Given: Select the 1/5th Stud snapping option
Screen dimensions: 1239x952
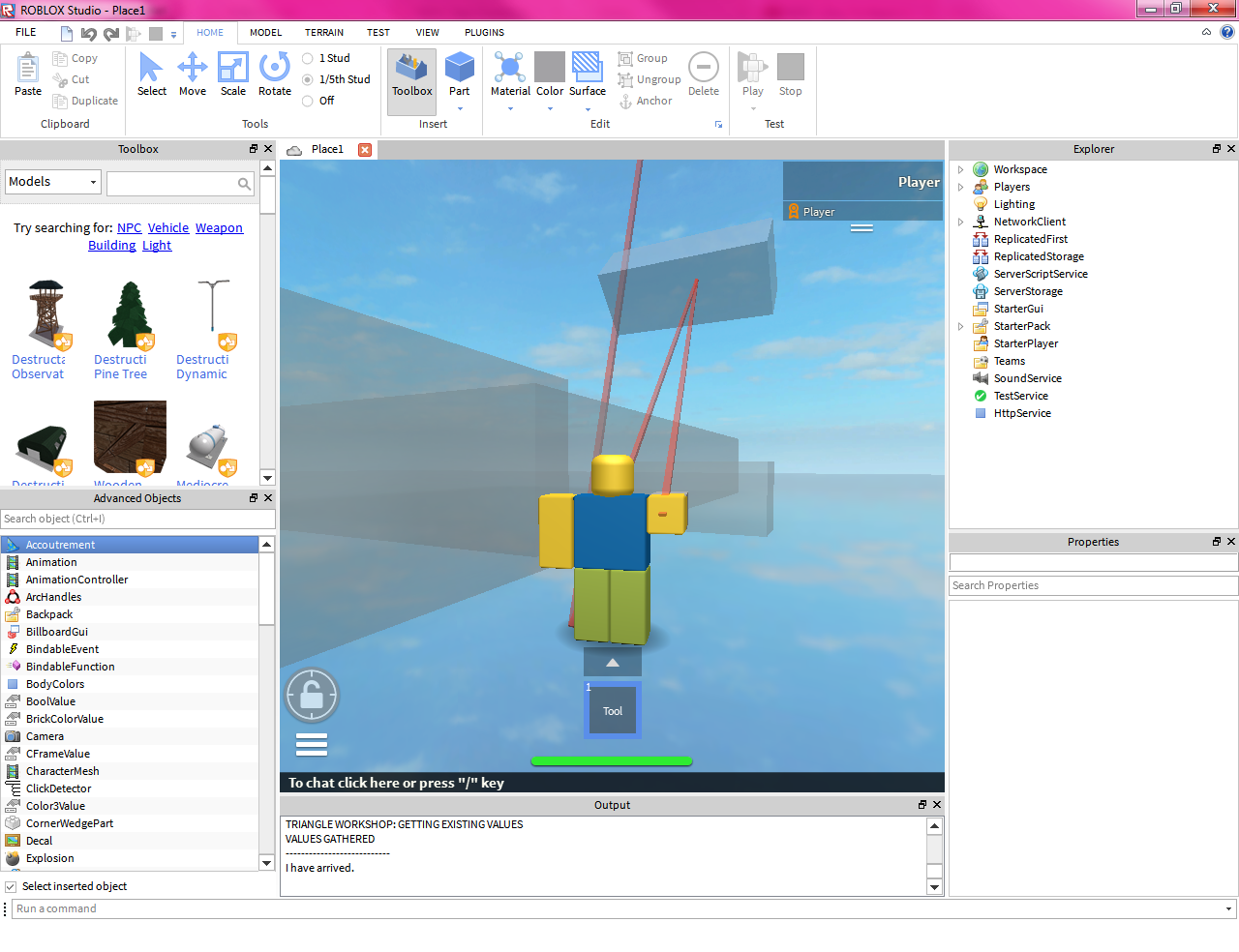Looking at the screenshot, I should (x=337, y=79).
